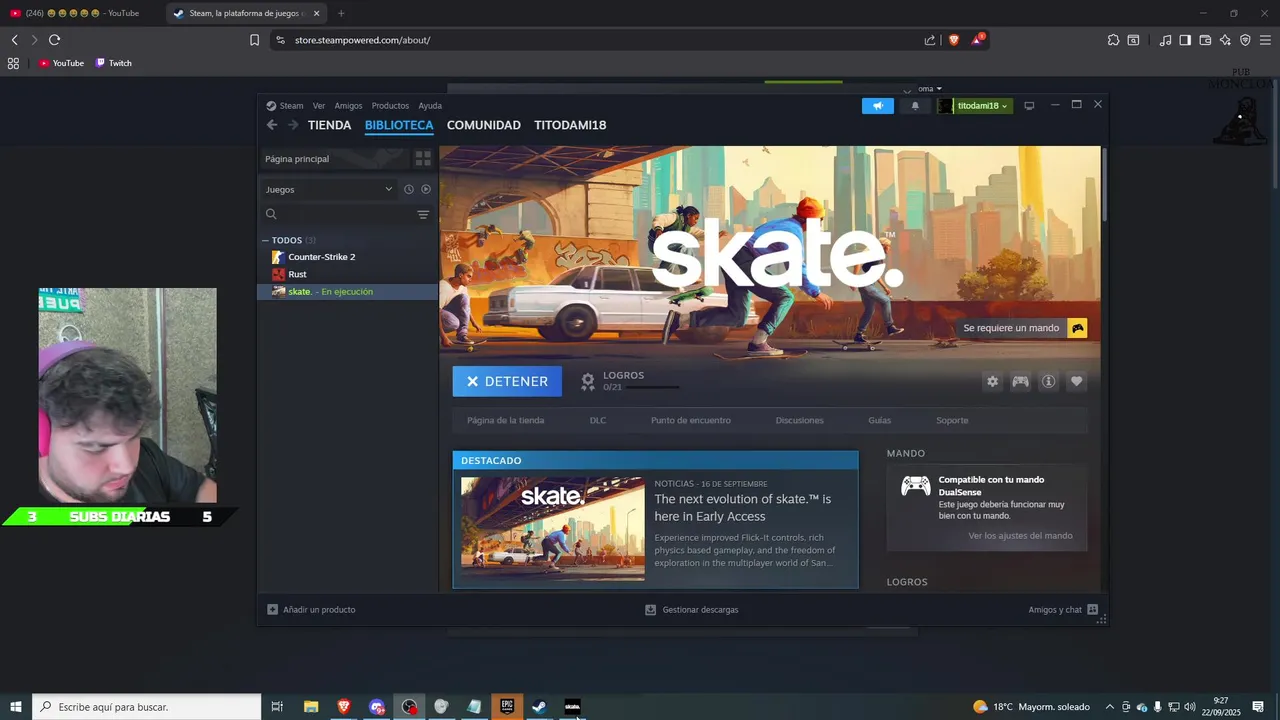Screen dimensions: 1280x720
Task: Open browser extensions puzzle icon
Action: pyautogui.click(x=1113, y=40)
